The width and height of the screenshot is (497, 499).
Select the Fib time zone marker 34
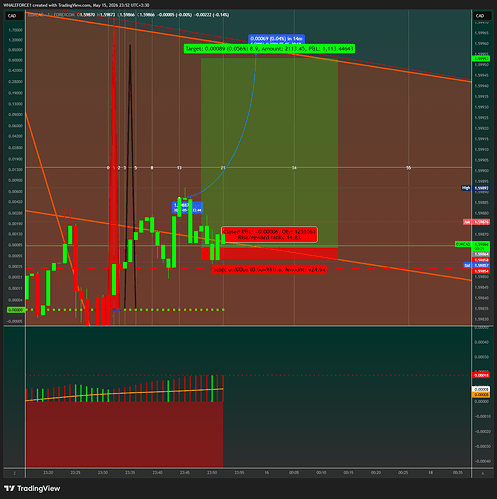click(x=294, y=168)
